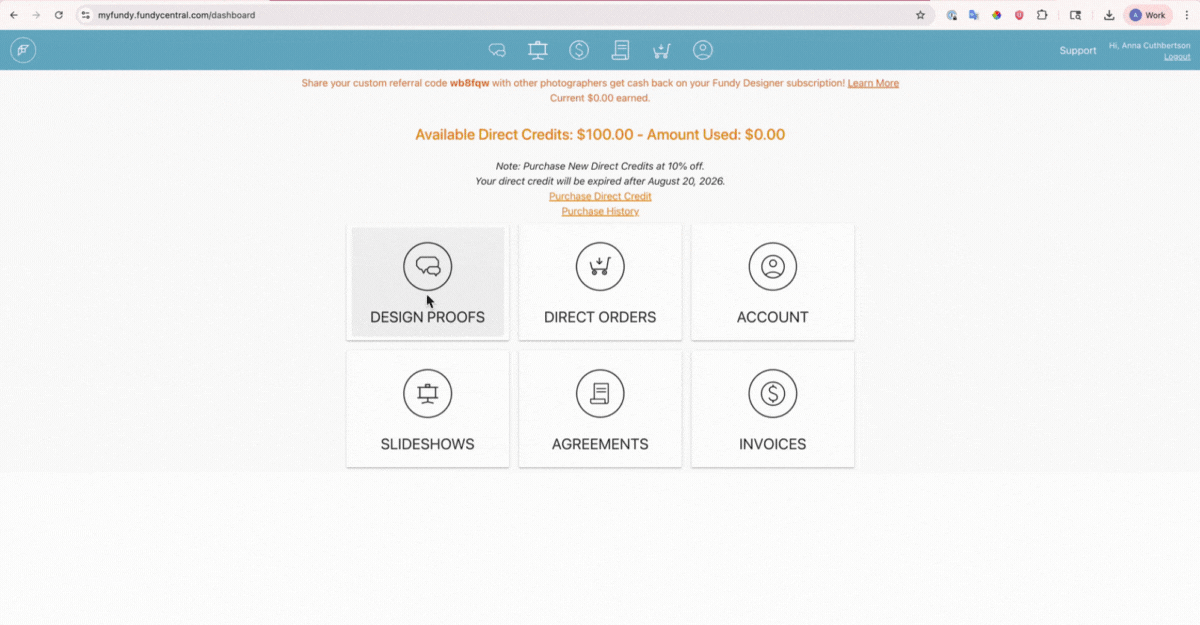The width and height of the screenshot is (1200, 625).
Task: Open slideshows via easel icon in header
Action: (x=538, y=50)
